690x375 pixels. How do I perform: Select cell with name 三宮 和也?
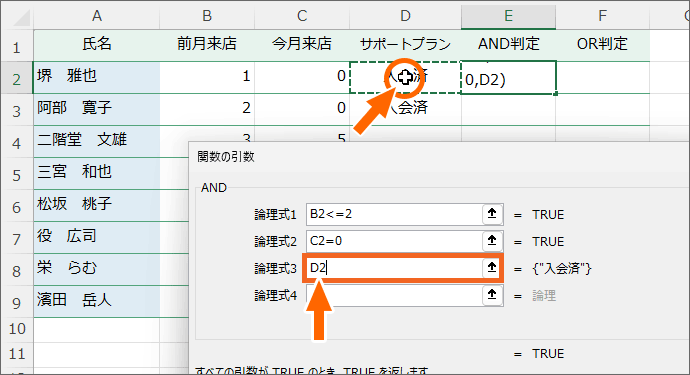click(97, 174)
